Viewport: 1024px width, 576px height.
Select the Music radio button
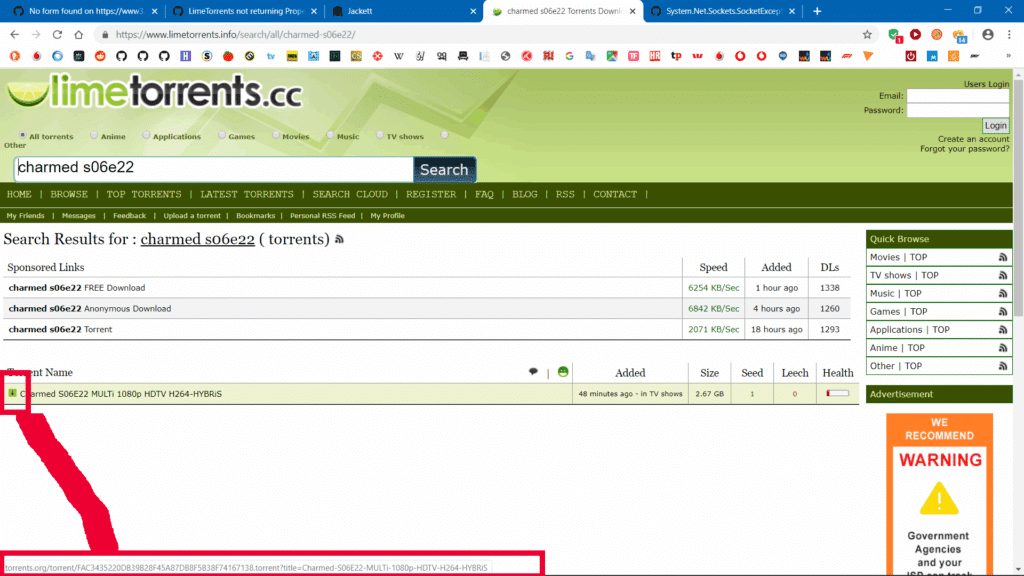pos(330,135)
